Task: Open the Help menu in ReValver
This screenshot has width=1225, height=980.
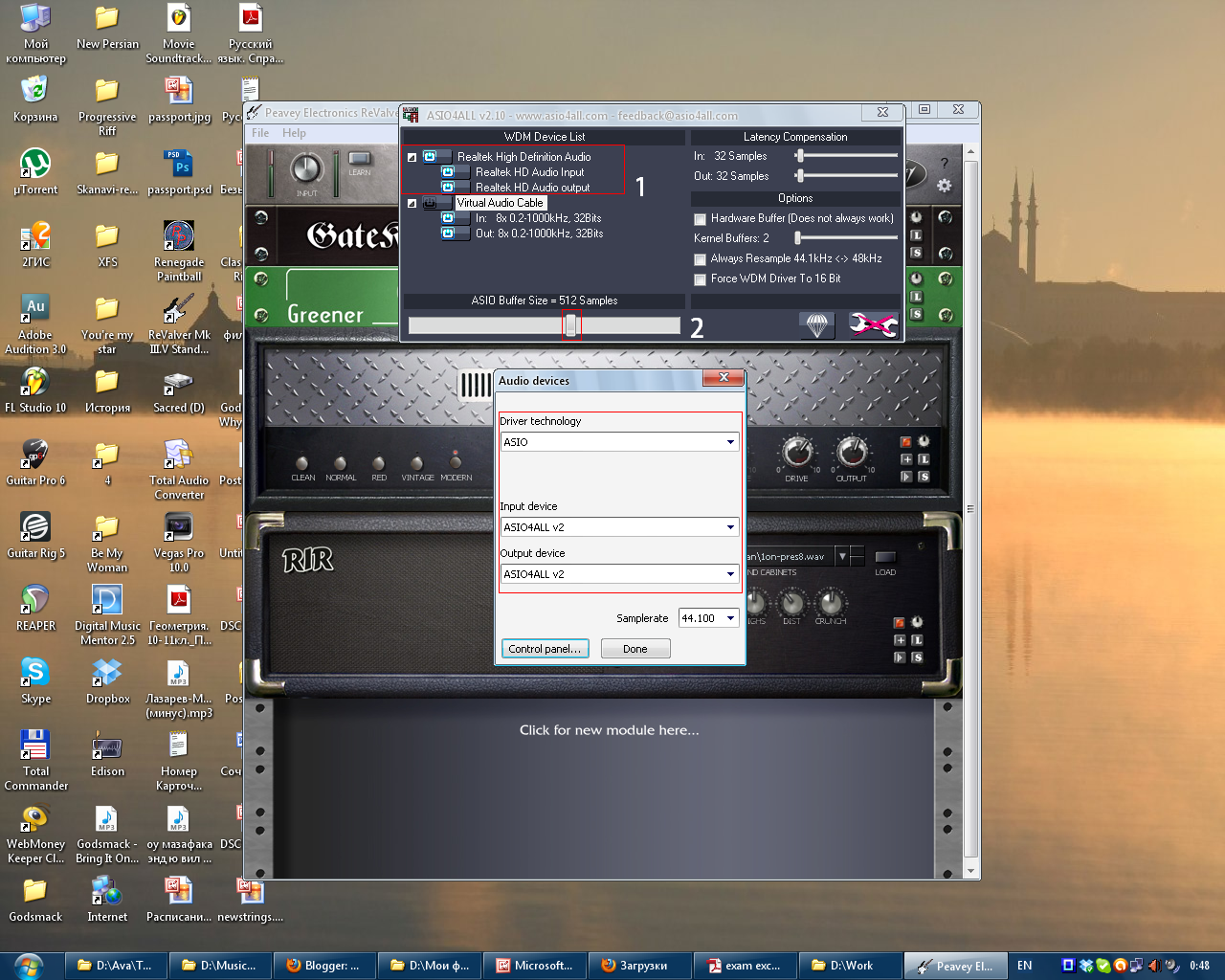Action: [295, 133]
